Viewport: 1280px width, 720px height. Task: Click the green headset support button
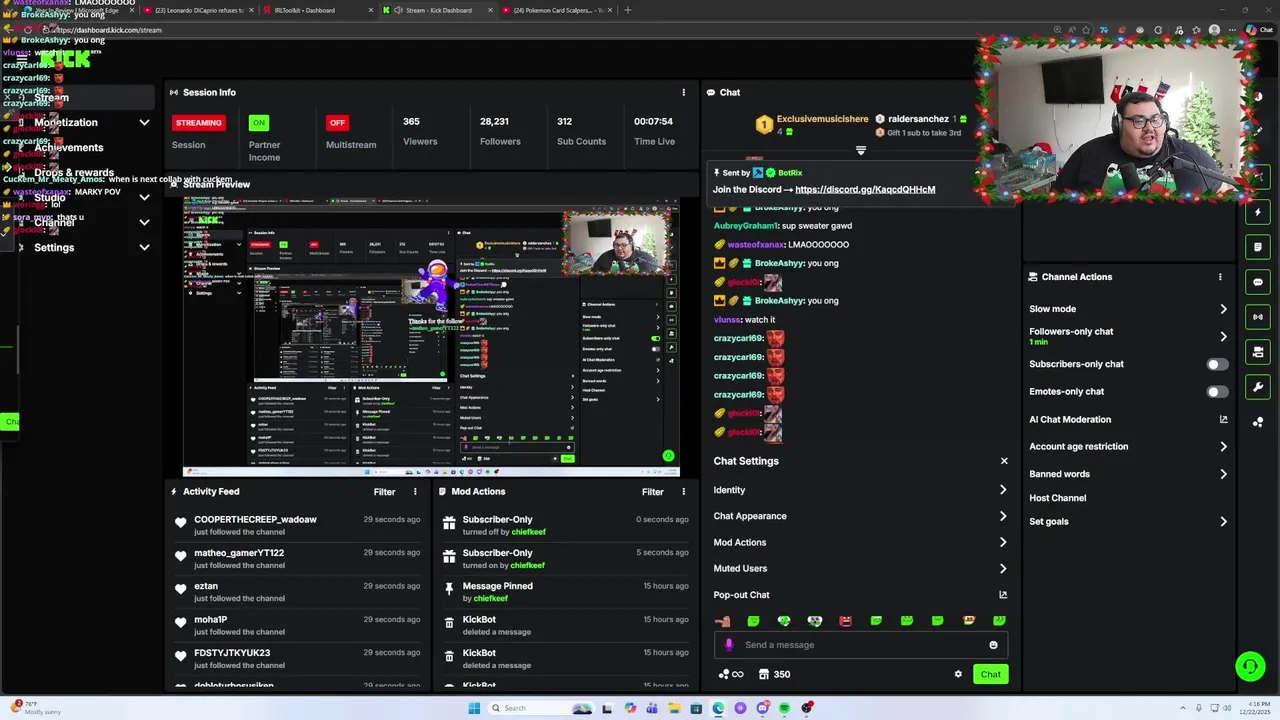tap(1249, 666)
